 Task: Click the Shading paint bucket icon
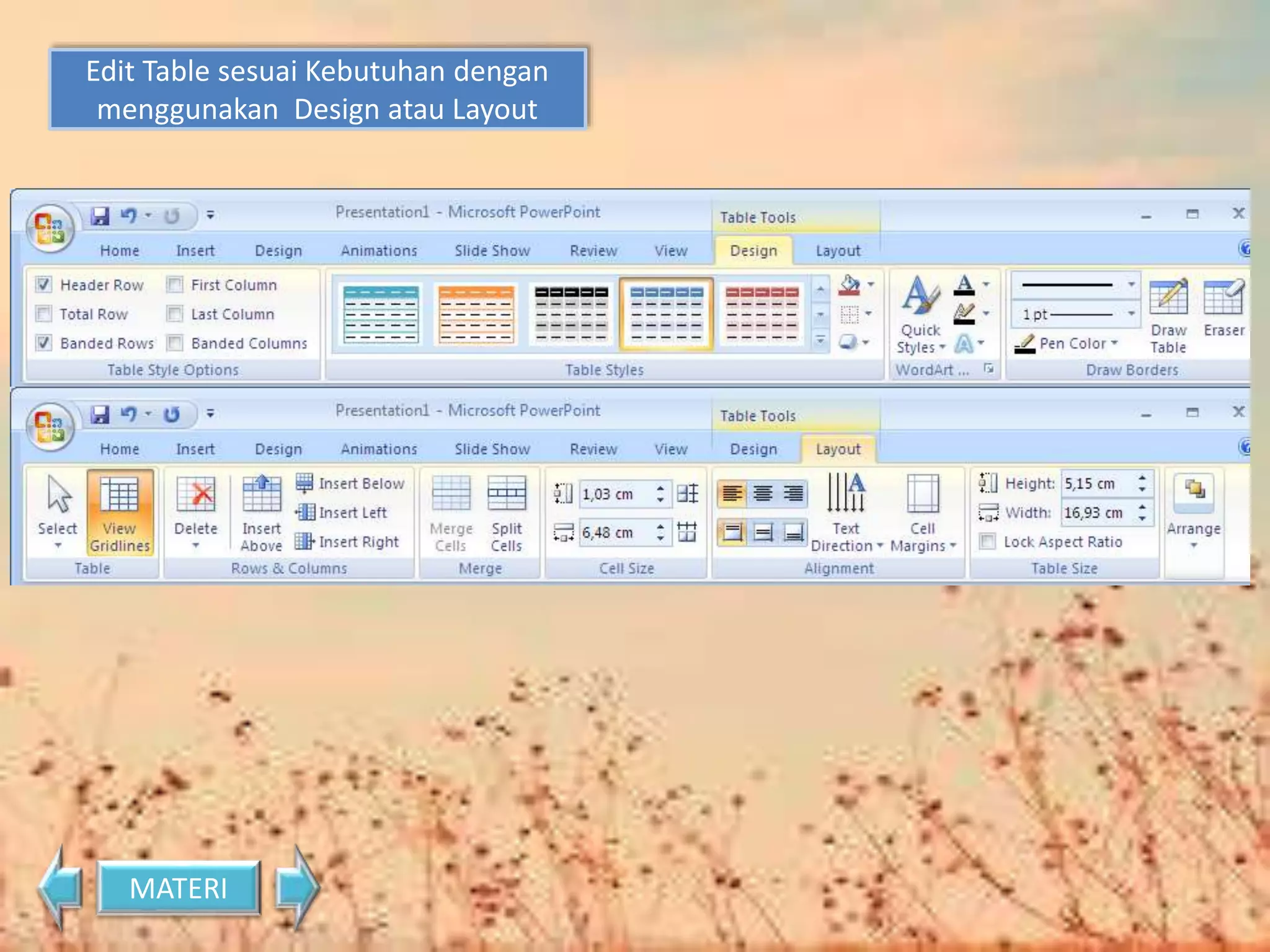[x=850, y=285]
